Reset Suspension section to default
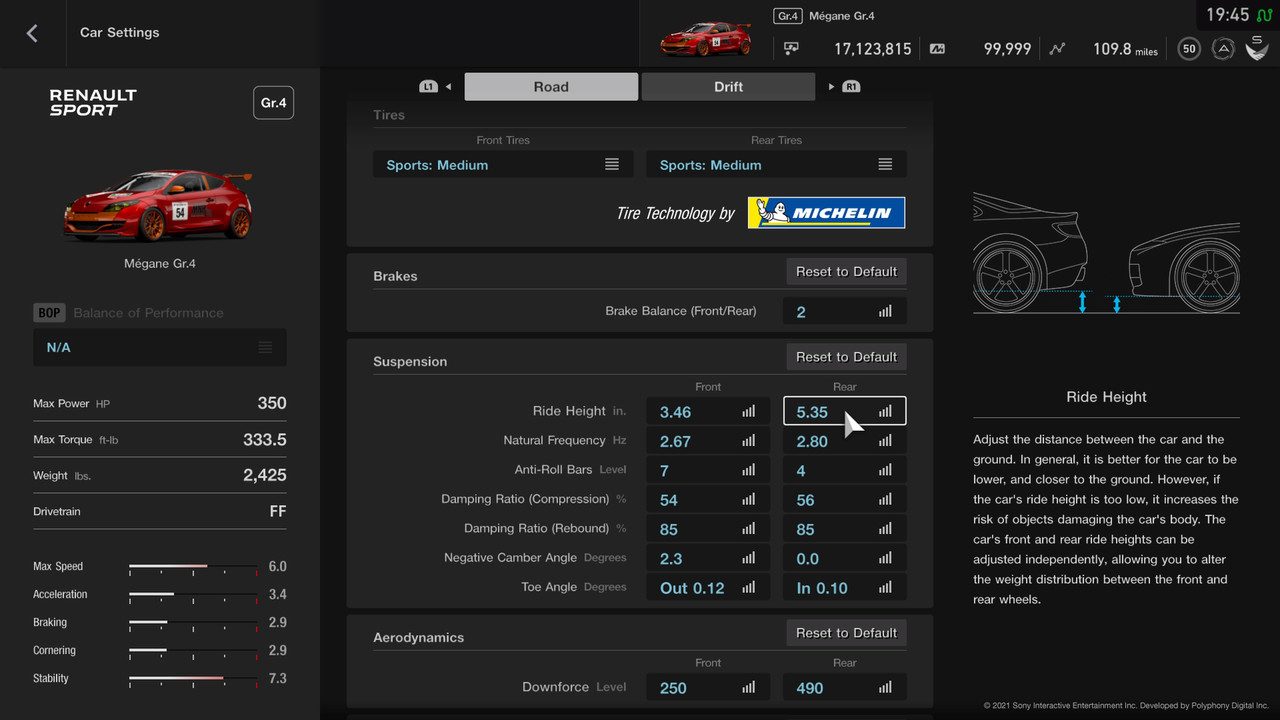 point(846,357)
